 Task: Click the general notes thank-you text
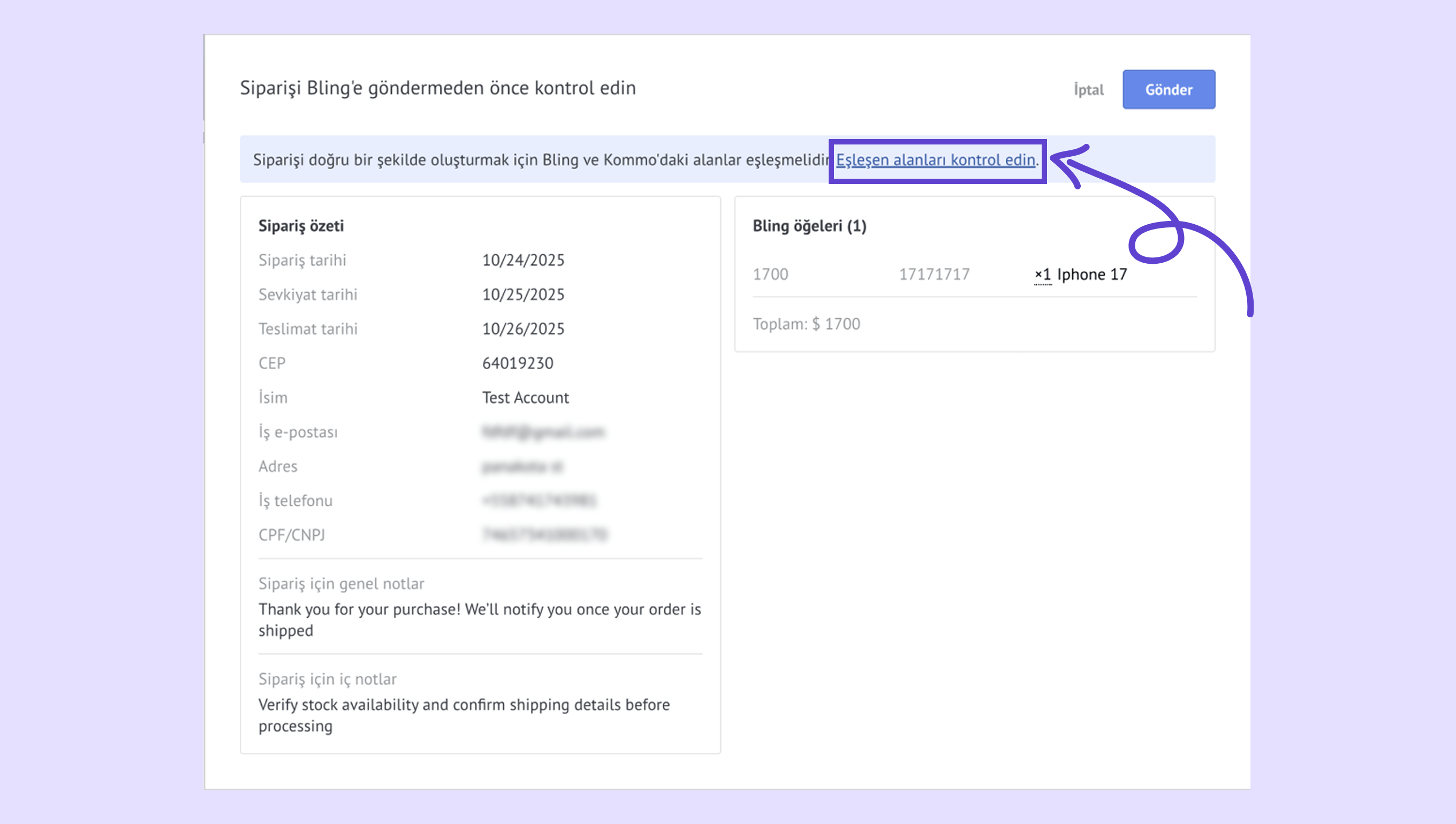(480, 620)
